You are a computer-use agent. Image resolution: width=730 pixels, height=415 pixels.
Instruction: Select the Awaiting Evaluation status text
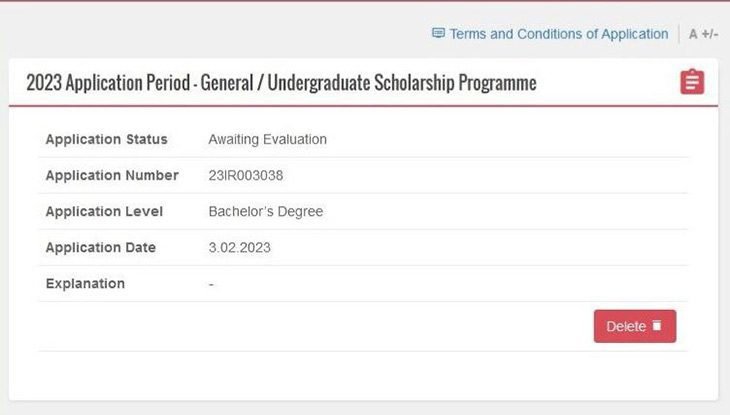[x=267, y=139]
